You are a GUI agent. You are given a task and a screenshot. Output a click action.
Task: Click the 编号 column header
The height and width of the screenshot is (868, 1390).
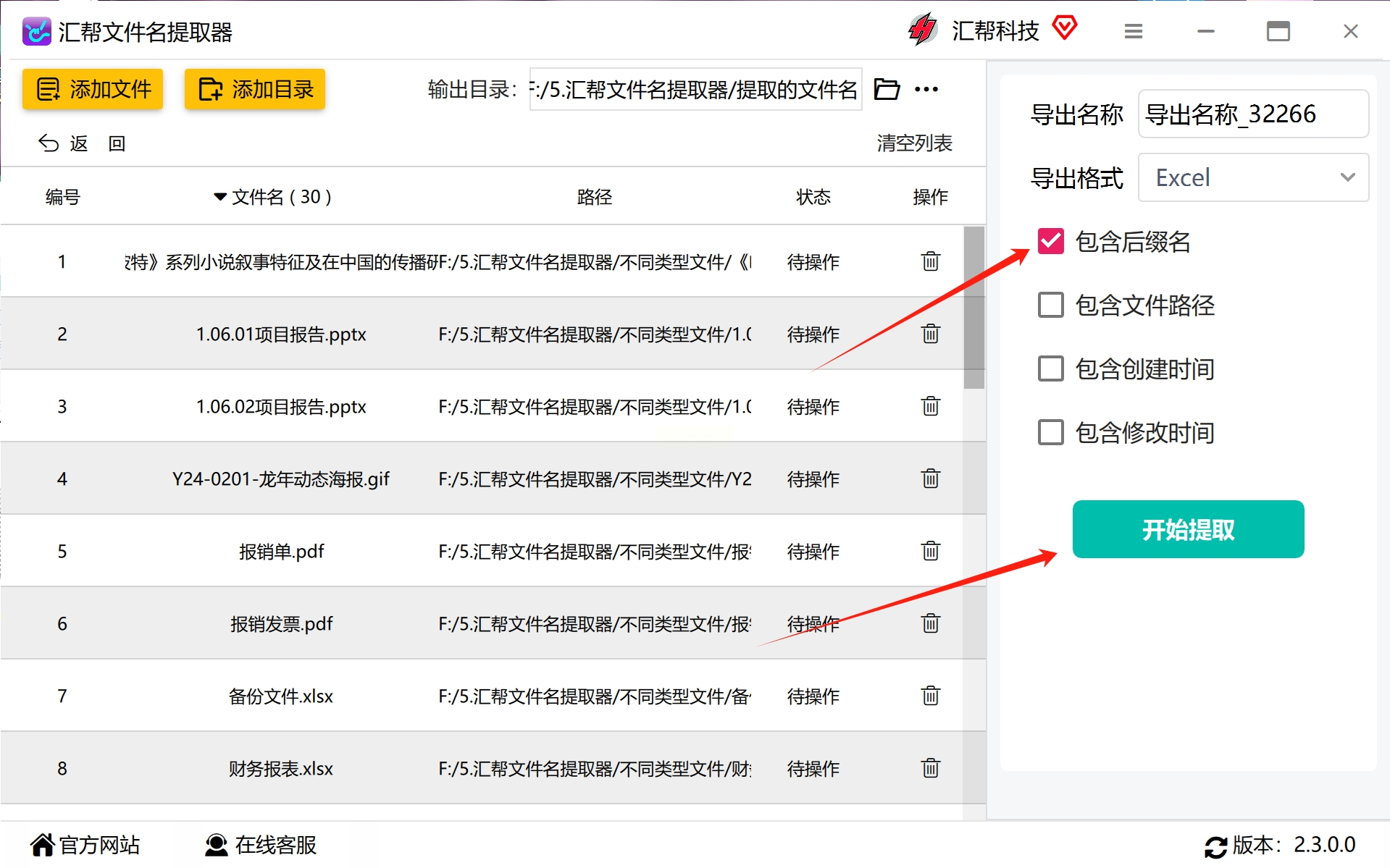63,197
